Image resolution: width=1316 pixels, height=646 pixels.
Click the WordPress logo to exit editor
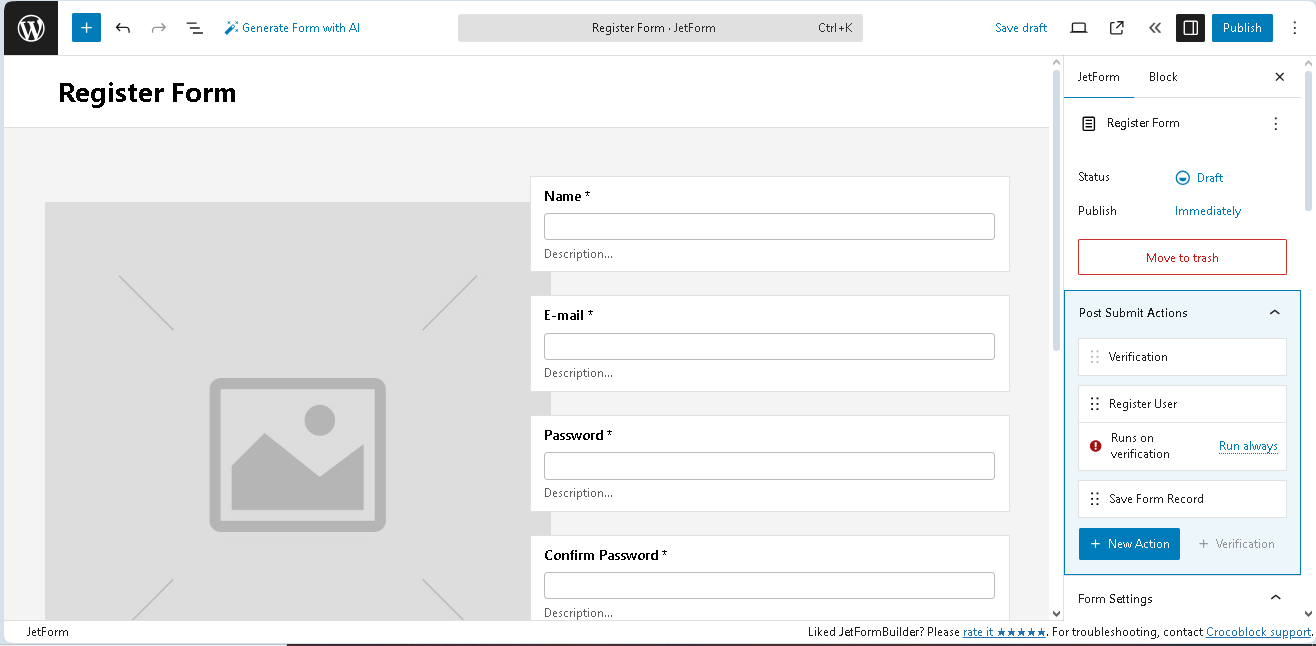click(x=30, y=27)
